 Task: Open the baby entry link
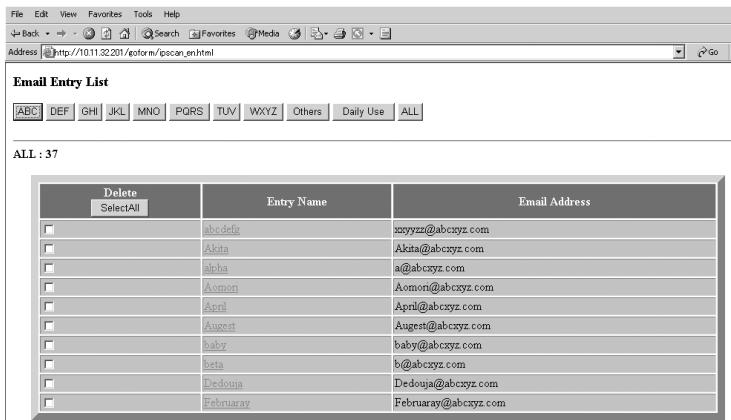215,345
